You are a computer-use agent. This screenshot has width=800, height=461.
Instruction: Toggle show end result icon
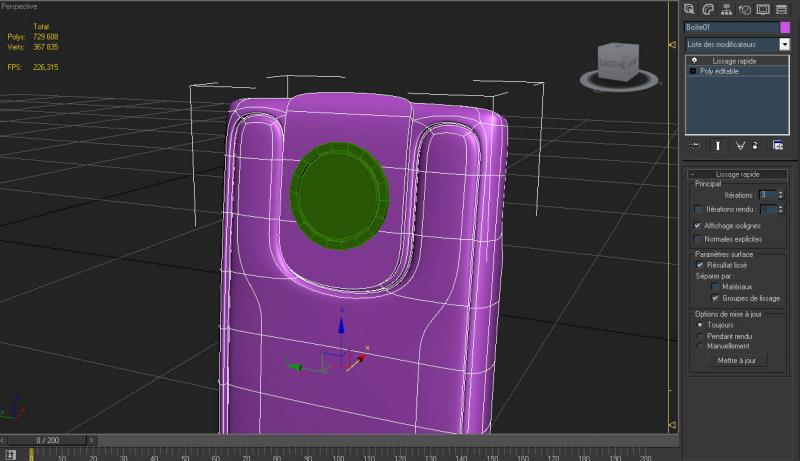click(716, 145)
